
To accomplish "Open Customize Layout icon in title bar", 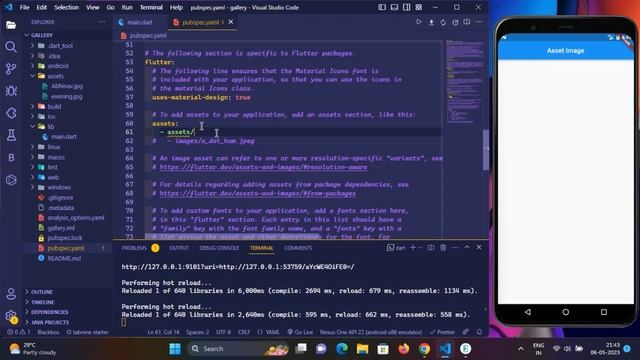I will click(419, 7).
